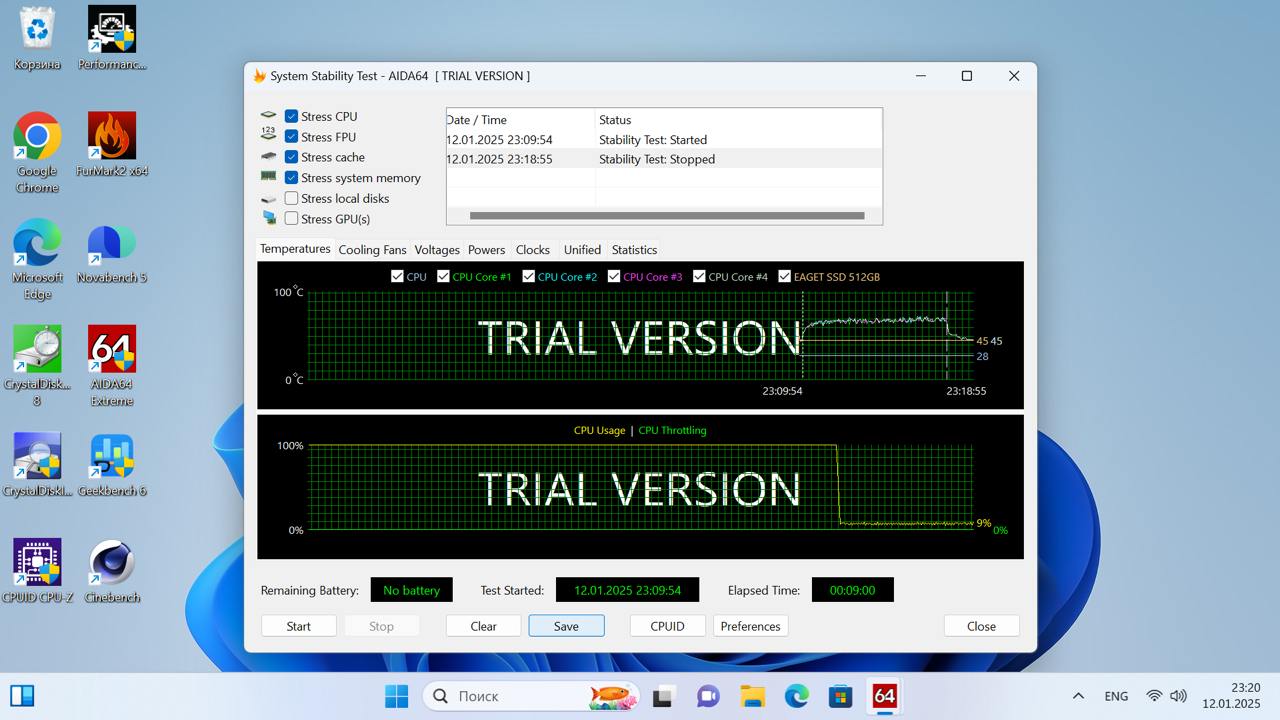Click the AIDA64 flame icon in the title bar
The height and width of the screenshot is (720, 1280).
pos(259,76)
